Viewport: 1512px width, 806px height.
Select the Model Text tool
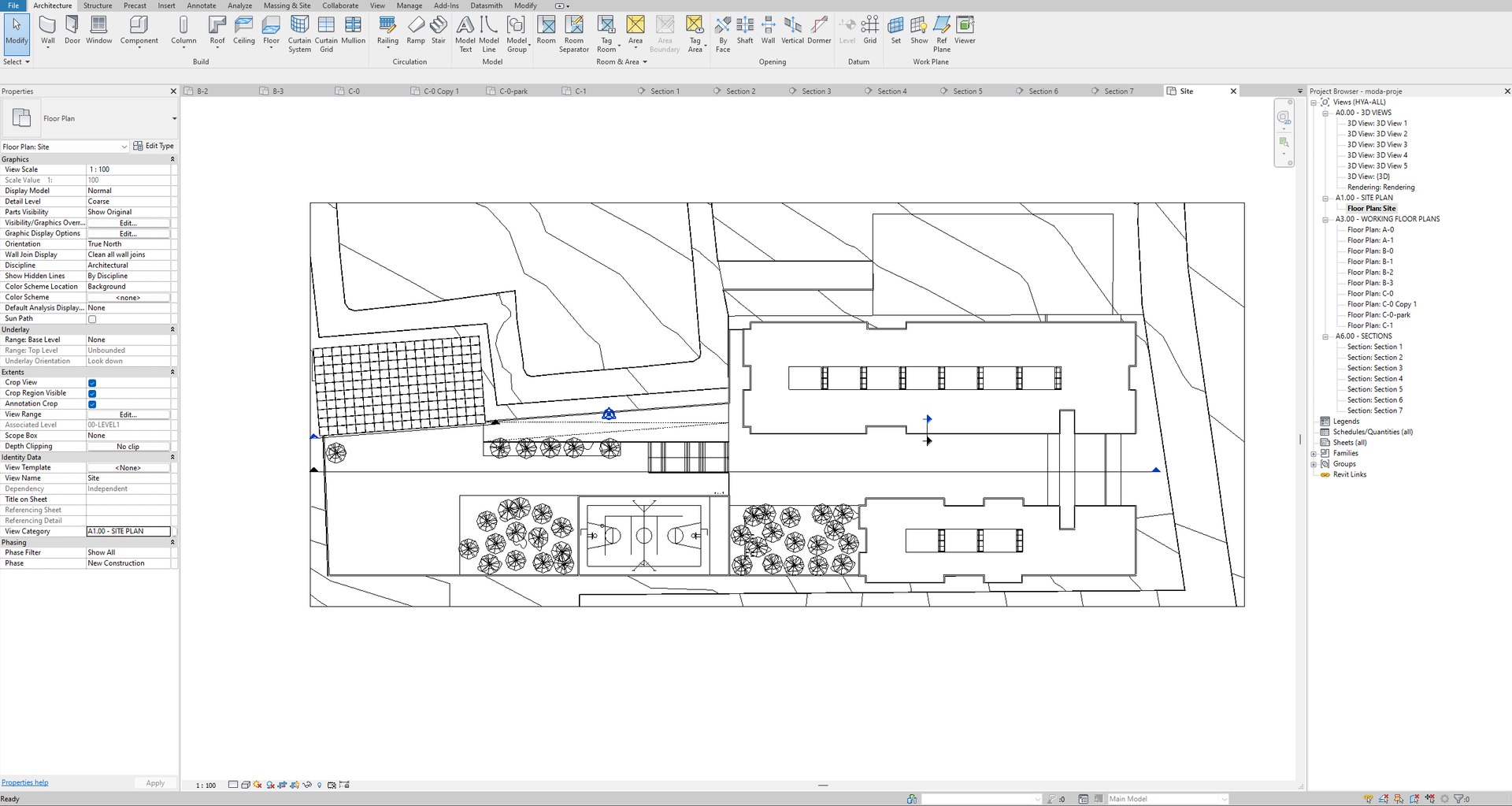465,34
